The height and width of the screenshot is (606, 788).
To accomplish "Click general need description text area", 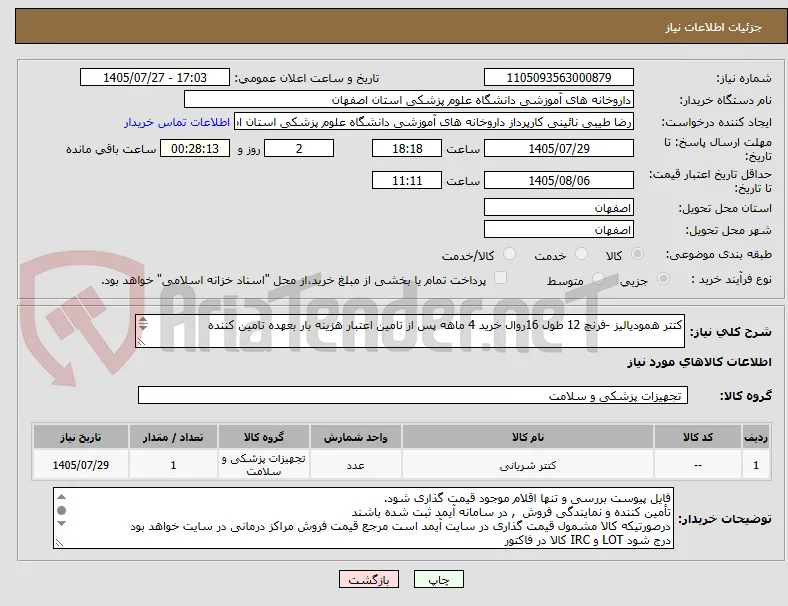I will [x=410, y=331].
